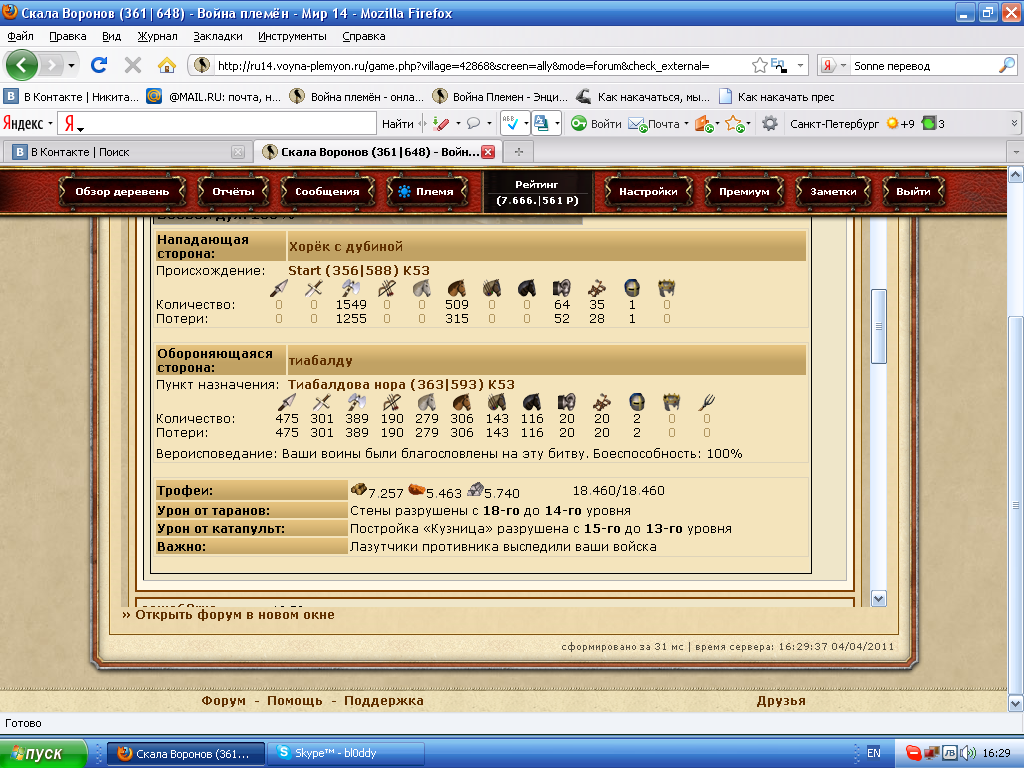The height and width of the screenshot is (768, 1024).
Task: Open the search engine selector dropdown
Action: [843, 65]
